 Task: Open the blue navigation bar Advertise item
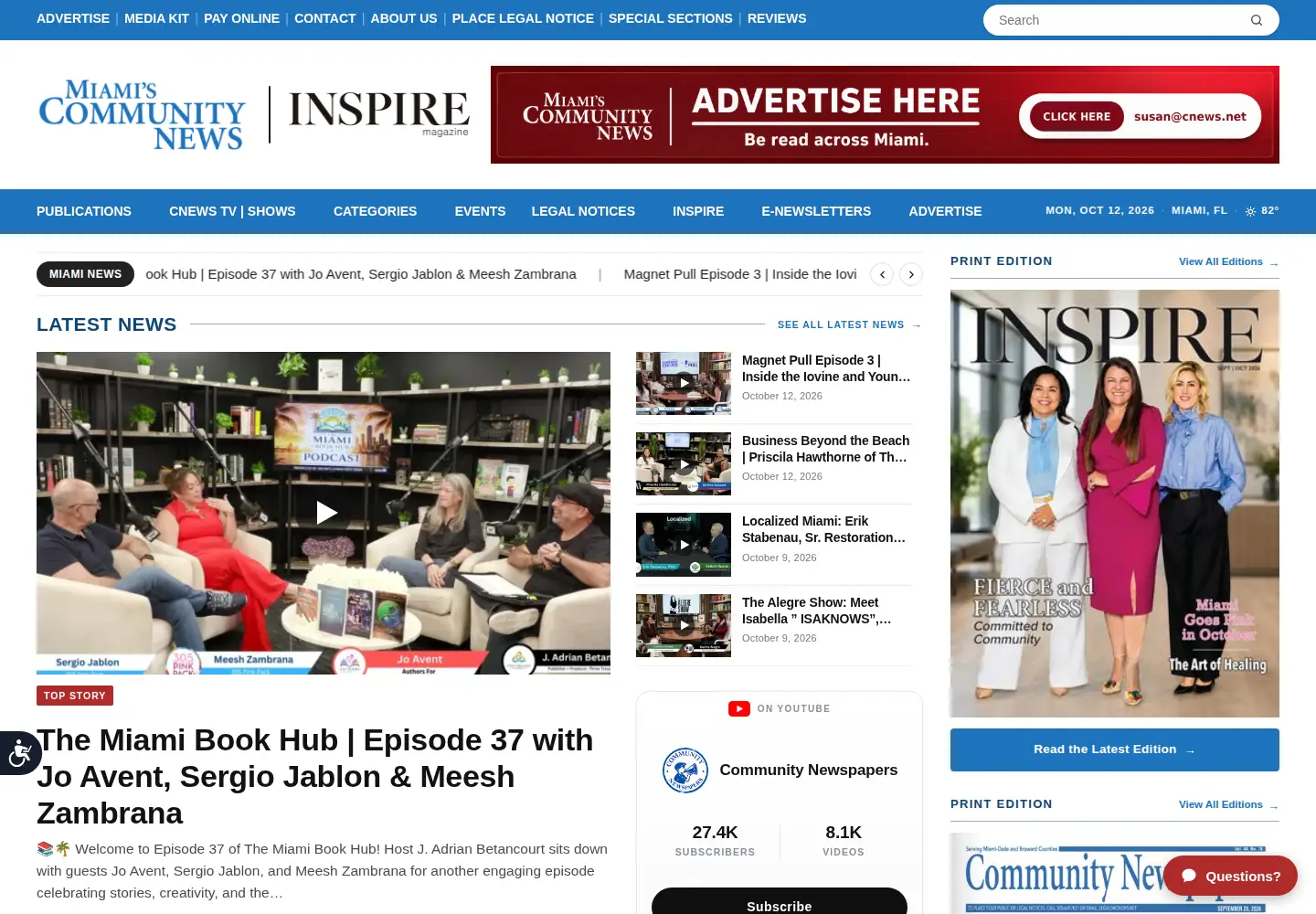click(x=945, y=211)
